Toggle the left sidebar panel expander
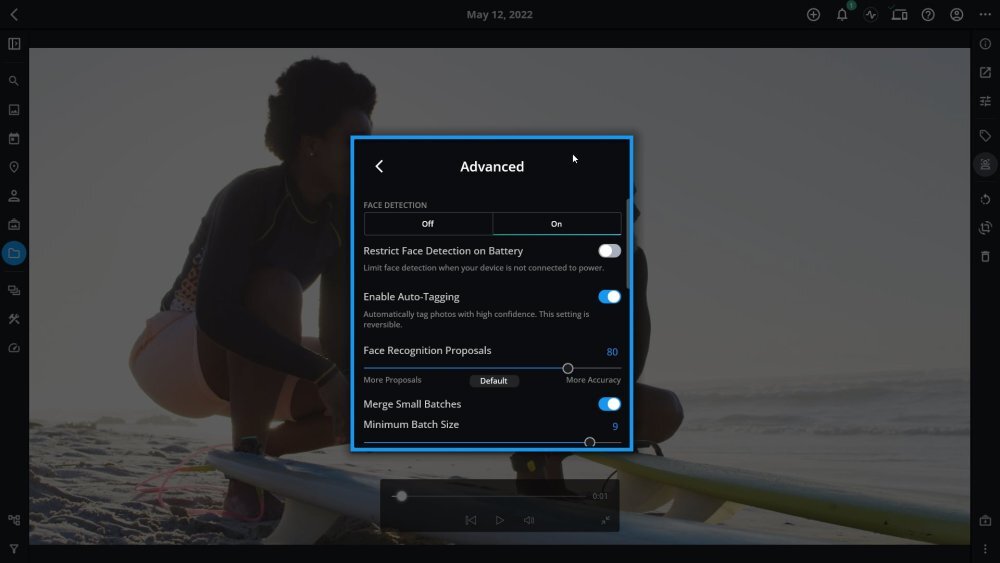Image resolution: width=1000 pixels, height=563 pixels. 14,44
